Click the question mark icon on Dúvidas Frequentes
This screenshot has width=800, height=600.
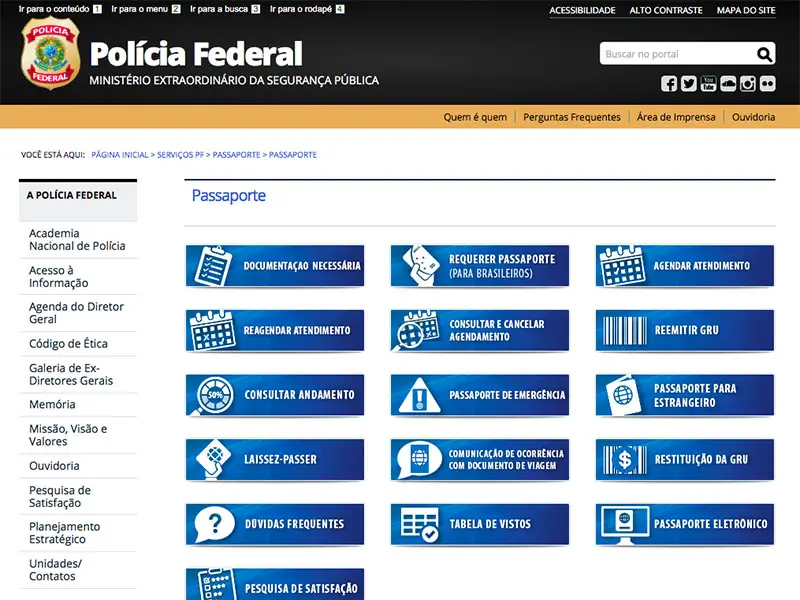pos(214,524)
